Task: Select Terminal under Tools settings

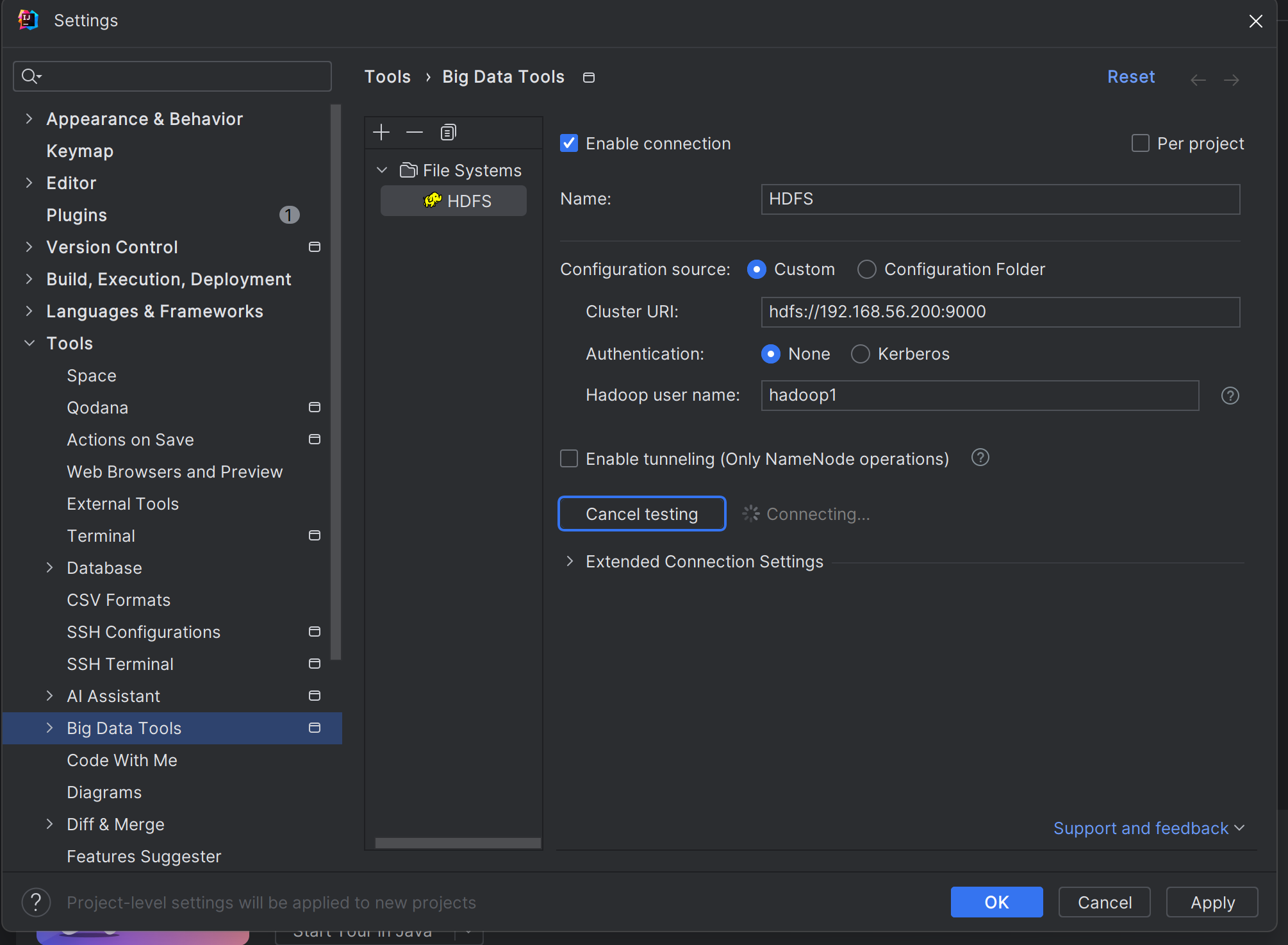Action: (101, 536)
